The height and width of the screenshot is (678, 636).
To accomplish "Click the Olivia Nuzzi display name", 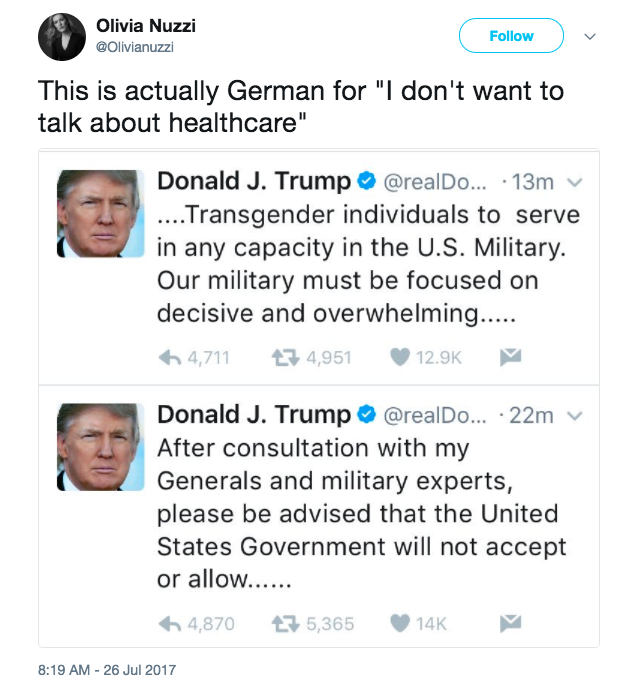I will (x=146, y=26).
